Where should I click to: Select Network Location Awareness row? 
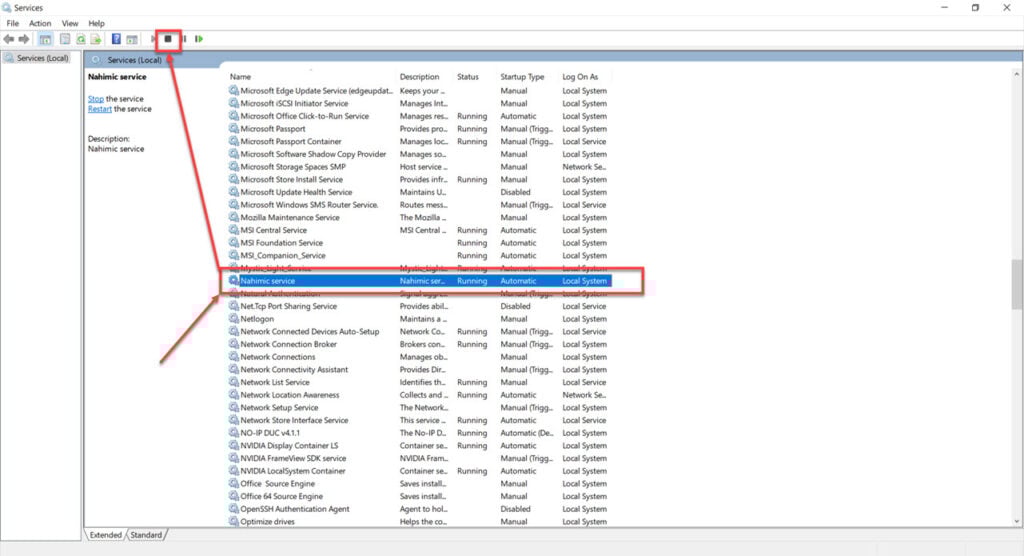click(419, 395)
